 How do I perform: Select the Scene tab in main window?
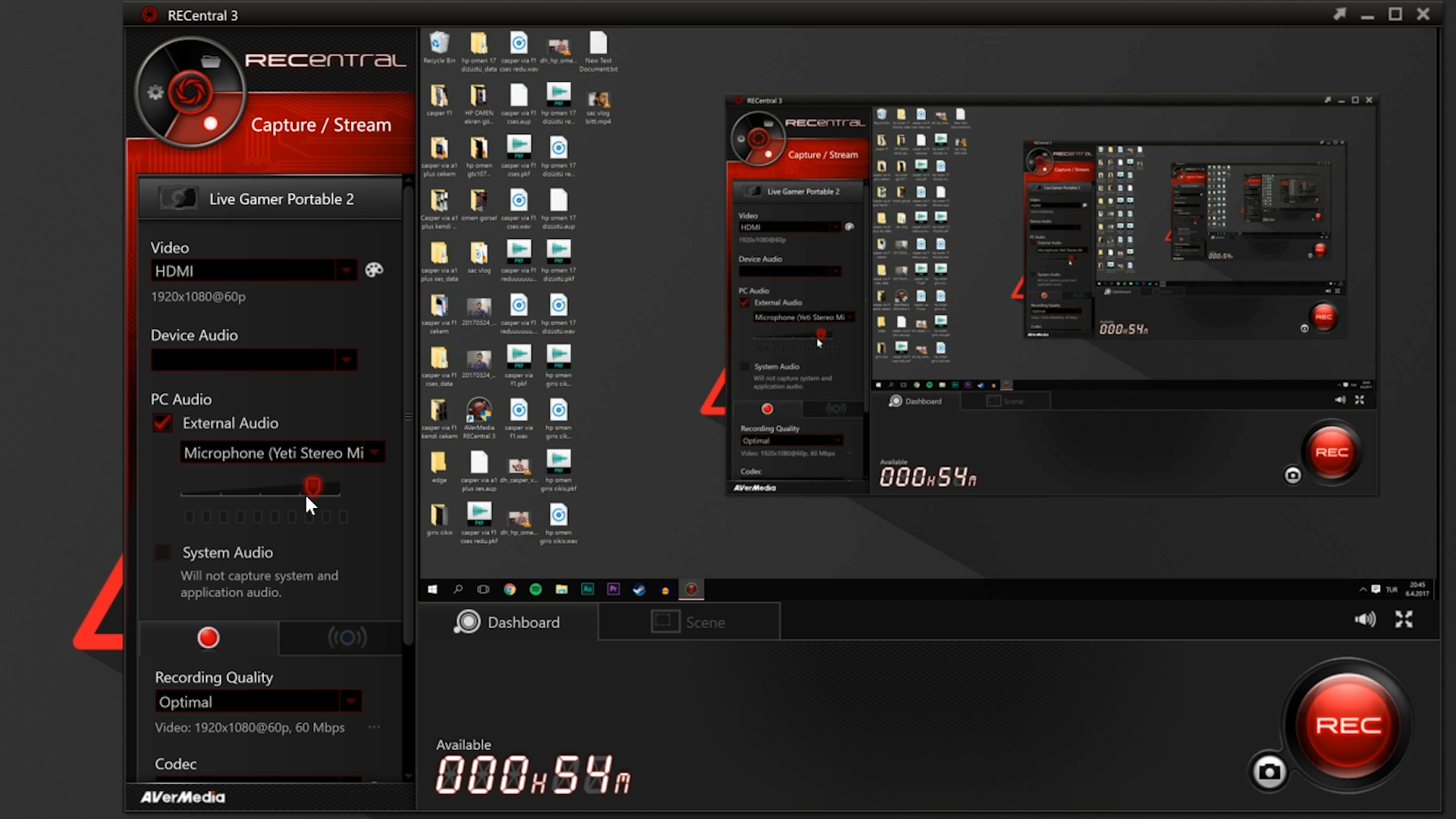tap(704, 622)
